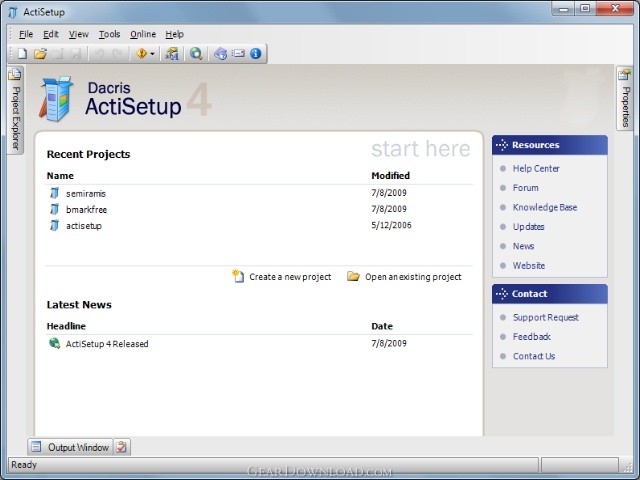The image size is (640, 480).
Task: Open the Help menu
Action: (174, 34)
